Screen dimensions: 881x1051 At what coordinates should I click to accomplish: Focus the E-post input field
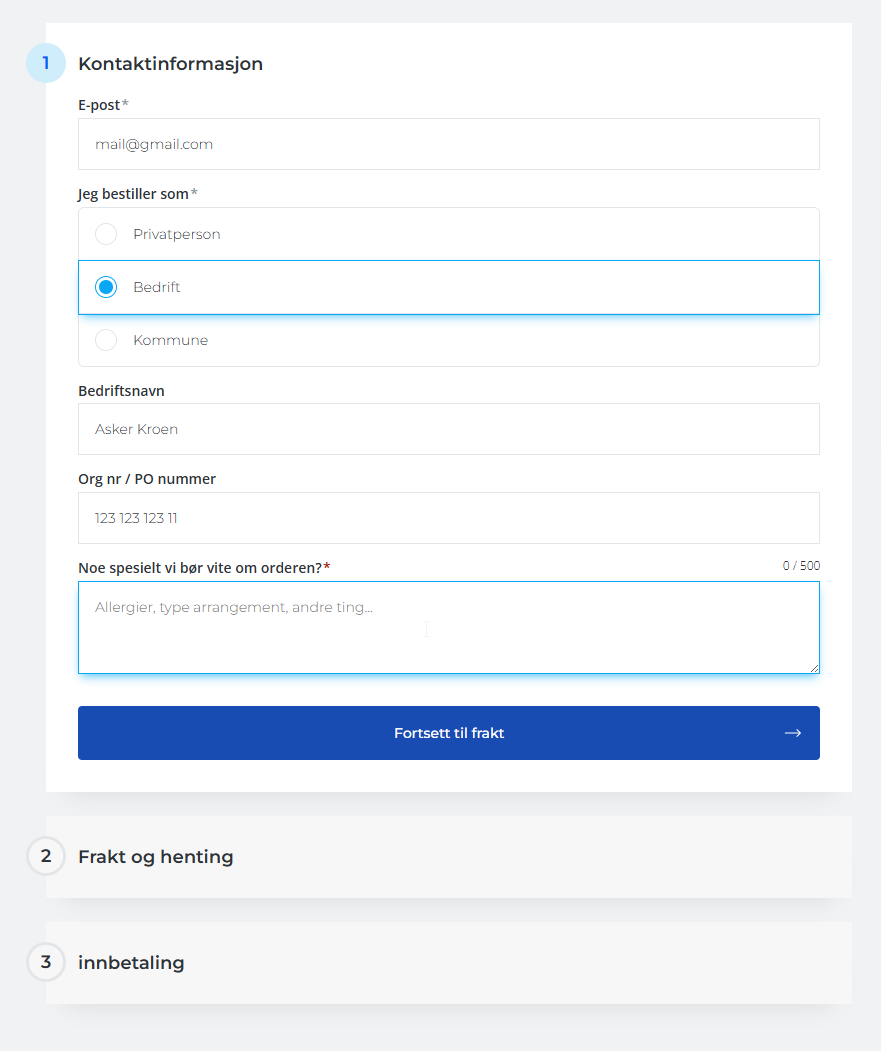[x=448, y=144]
